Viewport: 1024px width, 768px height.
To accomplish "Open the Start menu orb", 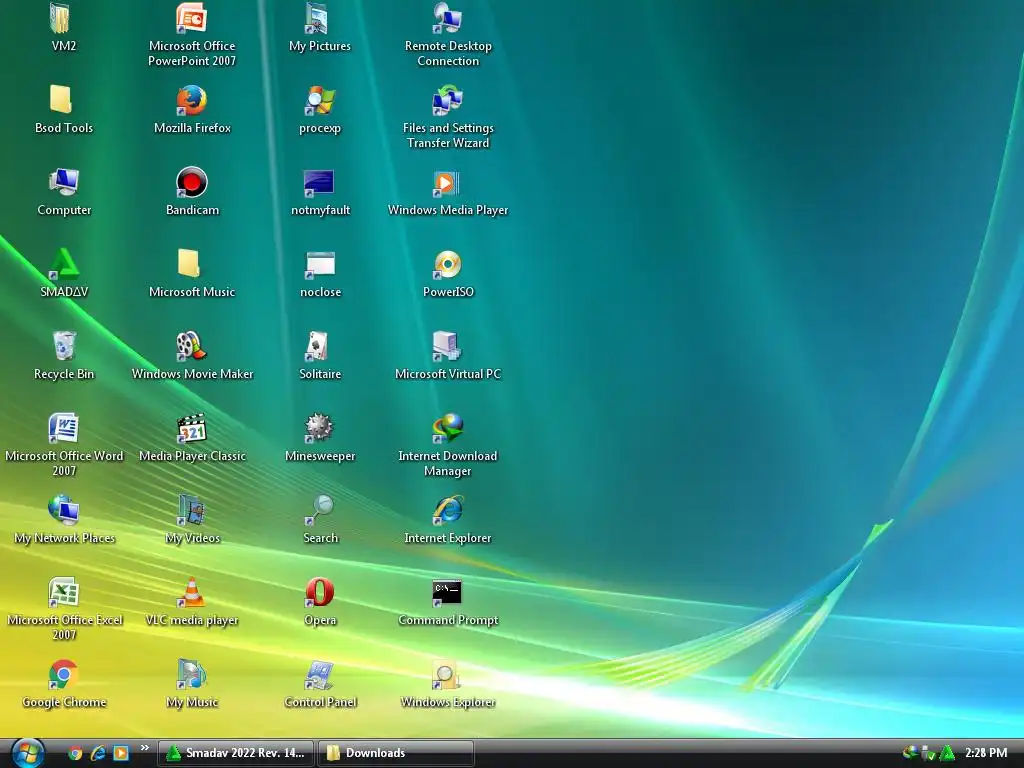I will click(27, 753).
